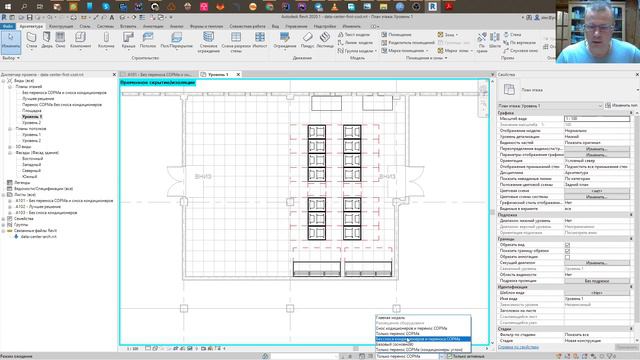The width and height of the screenshot is (640, 360).
Task: Click Текст модели (Model Text) tool
Action: coord(353,35)
